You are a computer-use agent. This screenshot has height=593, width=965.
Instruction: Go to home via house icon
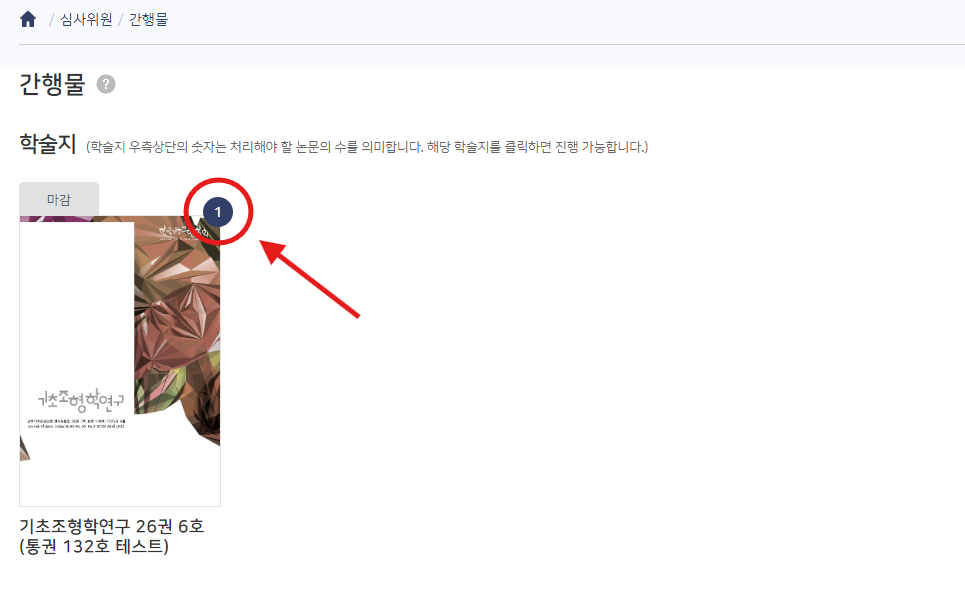point(28,20)
